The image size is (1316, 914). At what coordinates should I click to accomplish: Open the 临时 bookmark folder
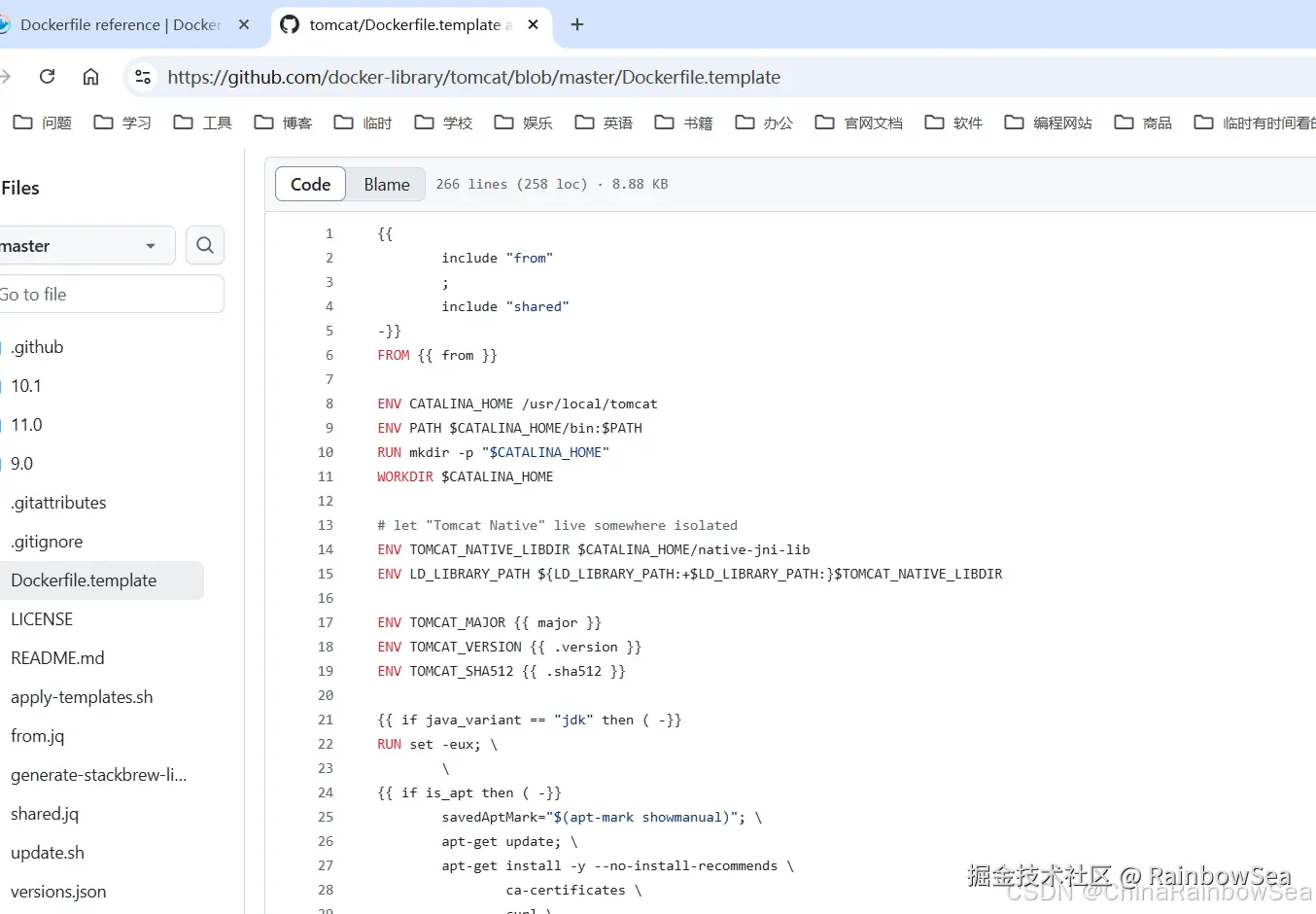point(363,123)
